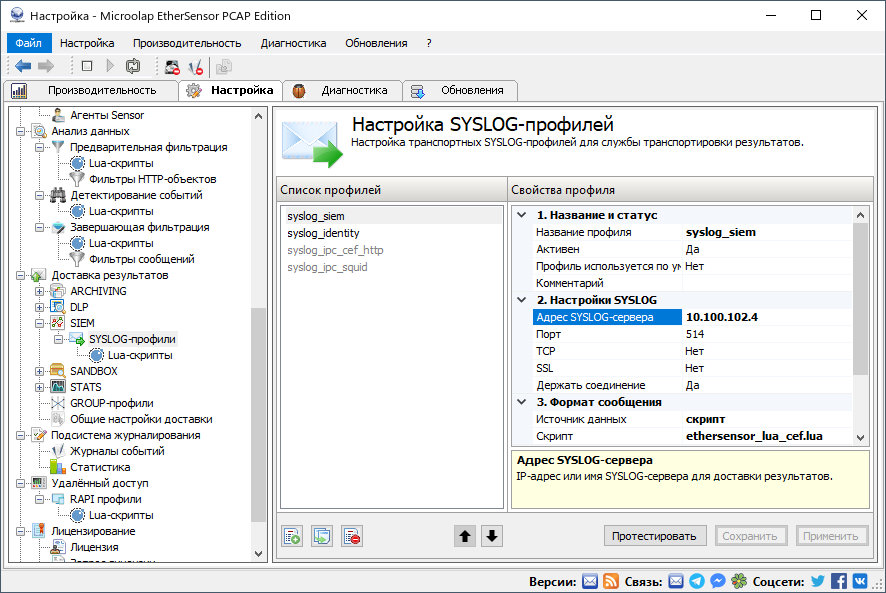Click the Протестировать button
The image size is (886, 593).
pos(655,536)
